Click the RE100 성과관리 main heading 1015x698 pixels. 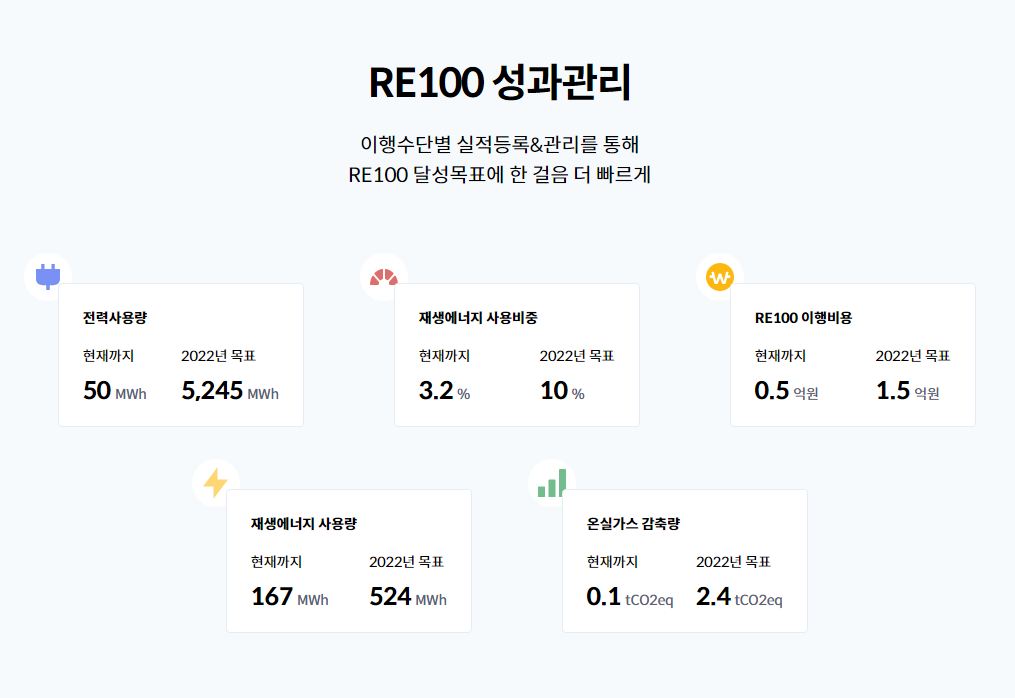pyautogui.click(x=500, y=83)
